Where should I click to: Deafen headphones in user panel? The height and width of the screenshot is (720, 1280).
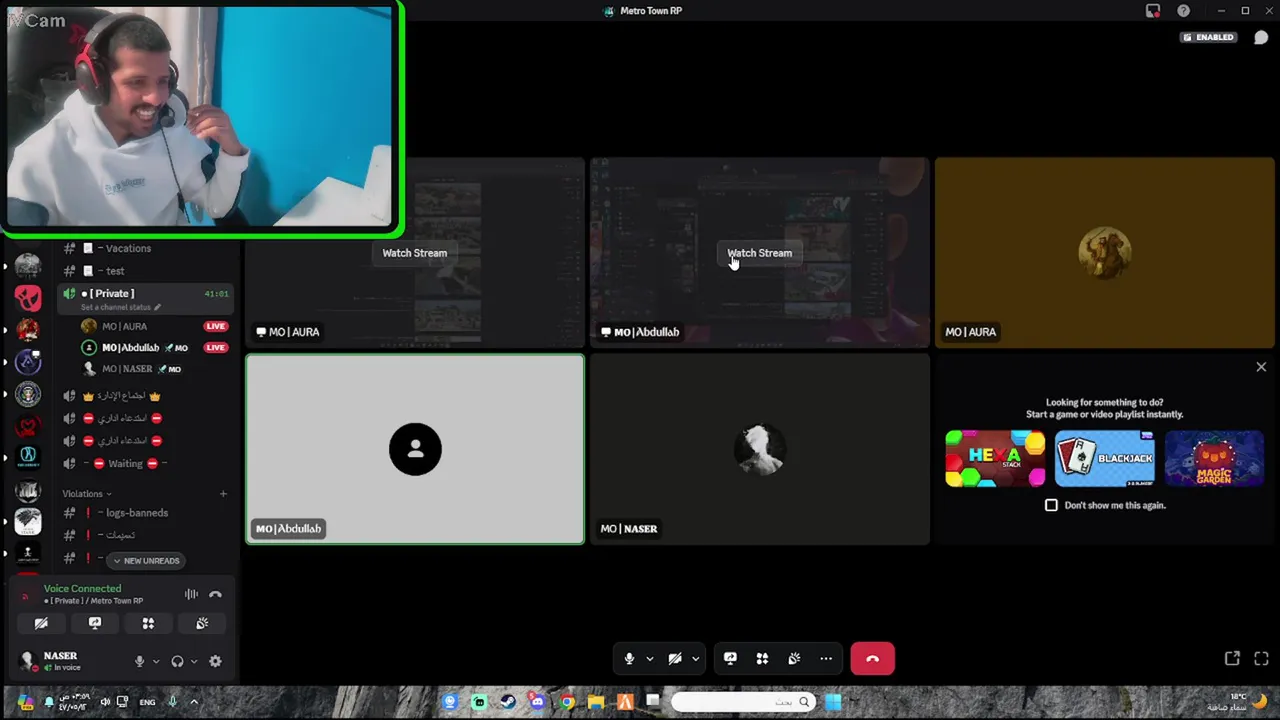(177, 661)
